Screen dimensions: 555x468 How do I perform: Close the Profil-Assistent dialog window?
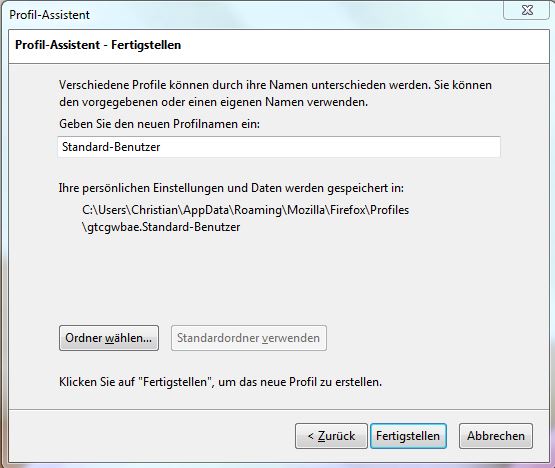coord(527,10)
